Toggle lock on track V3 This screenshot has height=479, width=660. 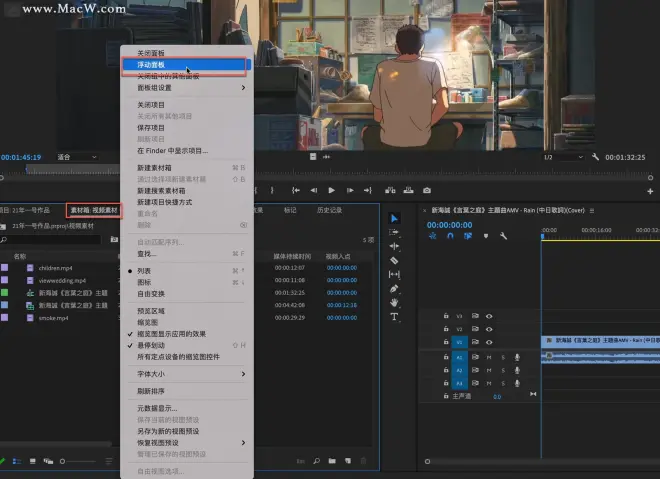446,316
